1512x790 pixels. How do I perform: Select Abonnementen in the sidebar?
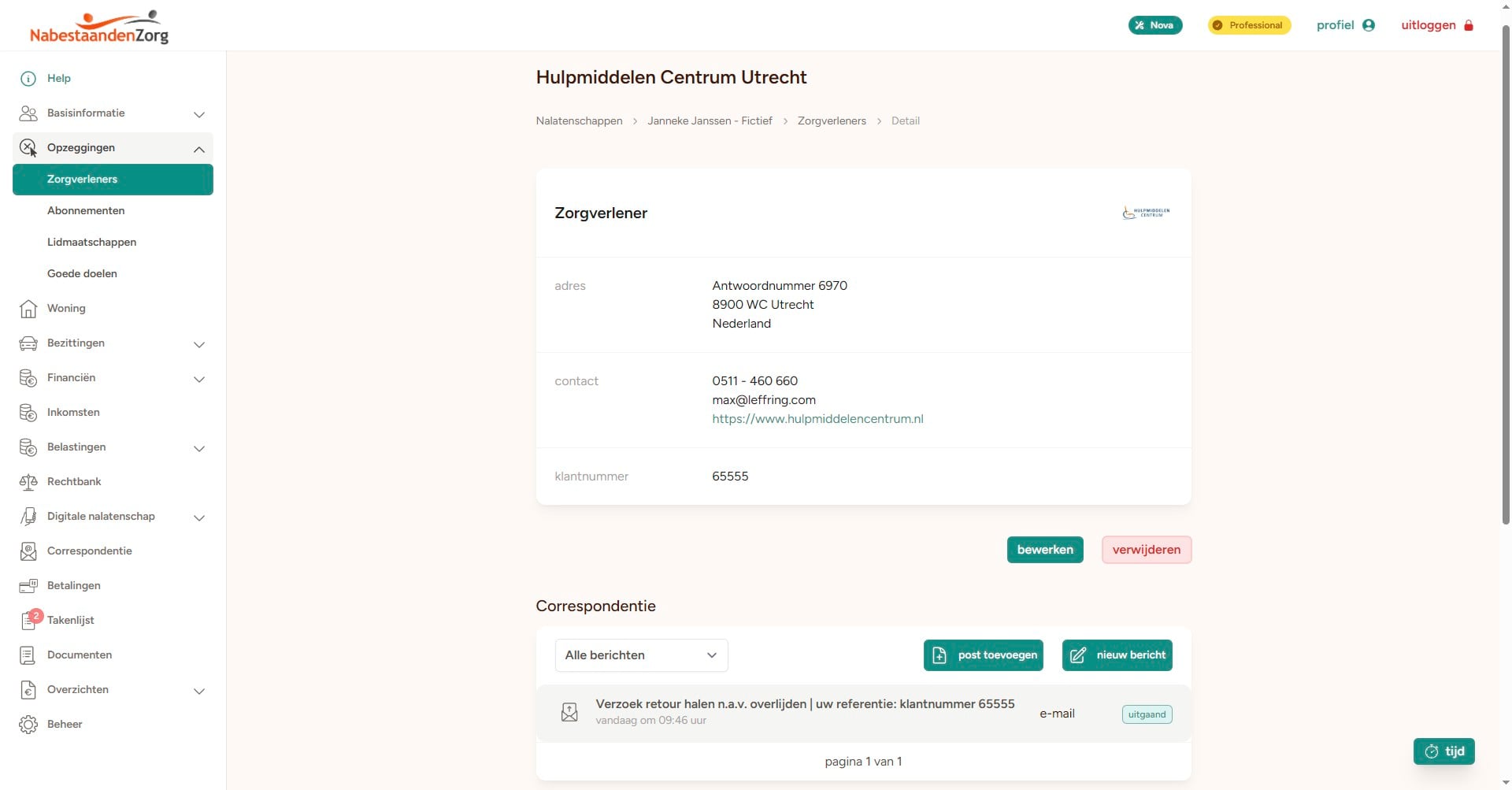86,211
